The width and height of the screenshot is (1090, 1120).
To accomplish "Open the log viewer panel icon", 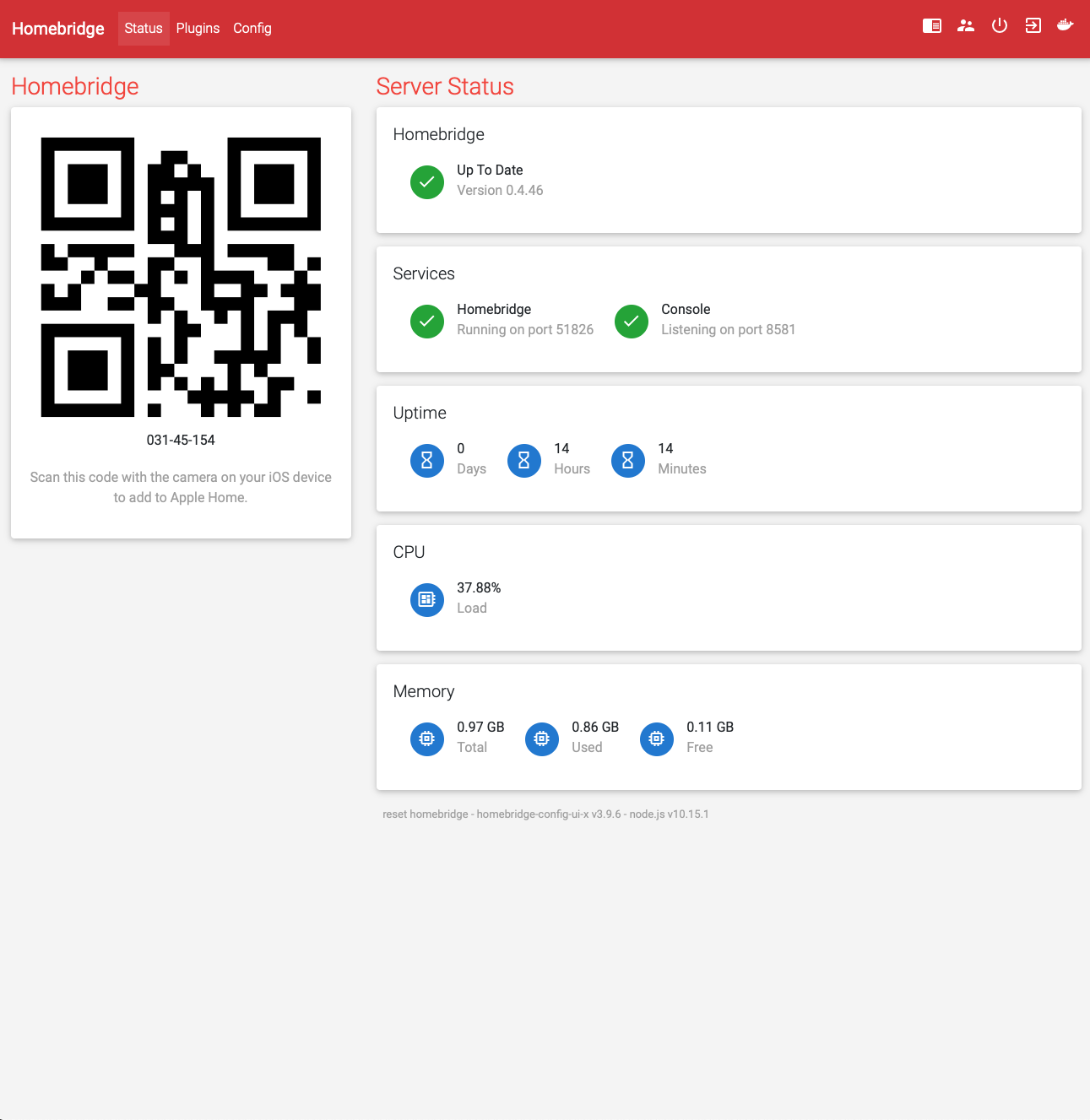I will pyautogui.click(x=932, y=26).
